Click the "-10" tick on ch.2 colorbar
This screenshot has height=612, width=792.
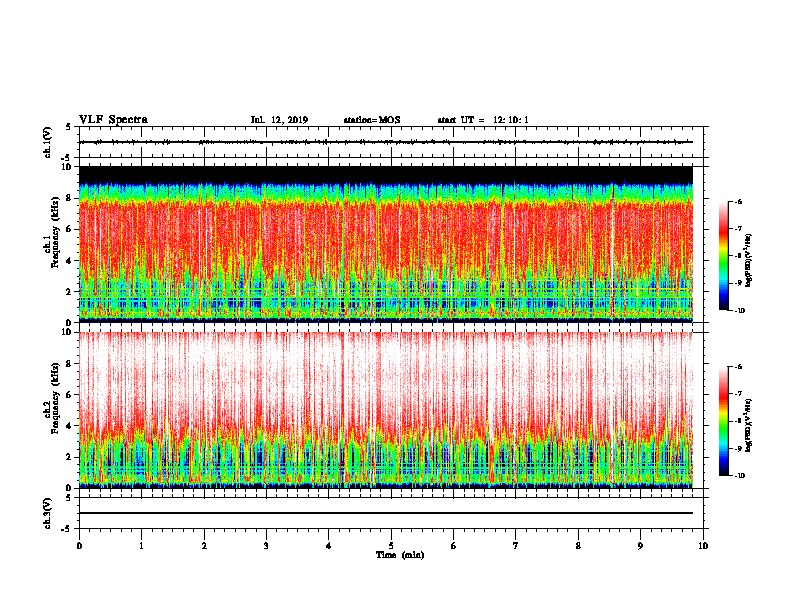pos(739,476)
